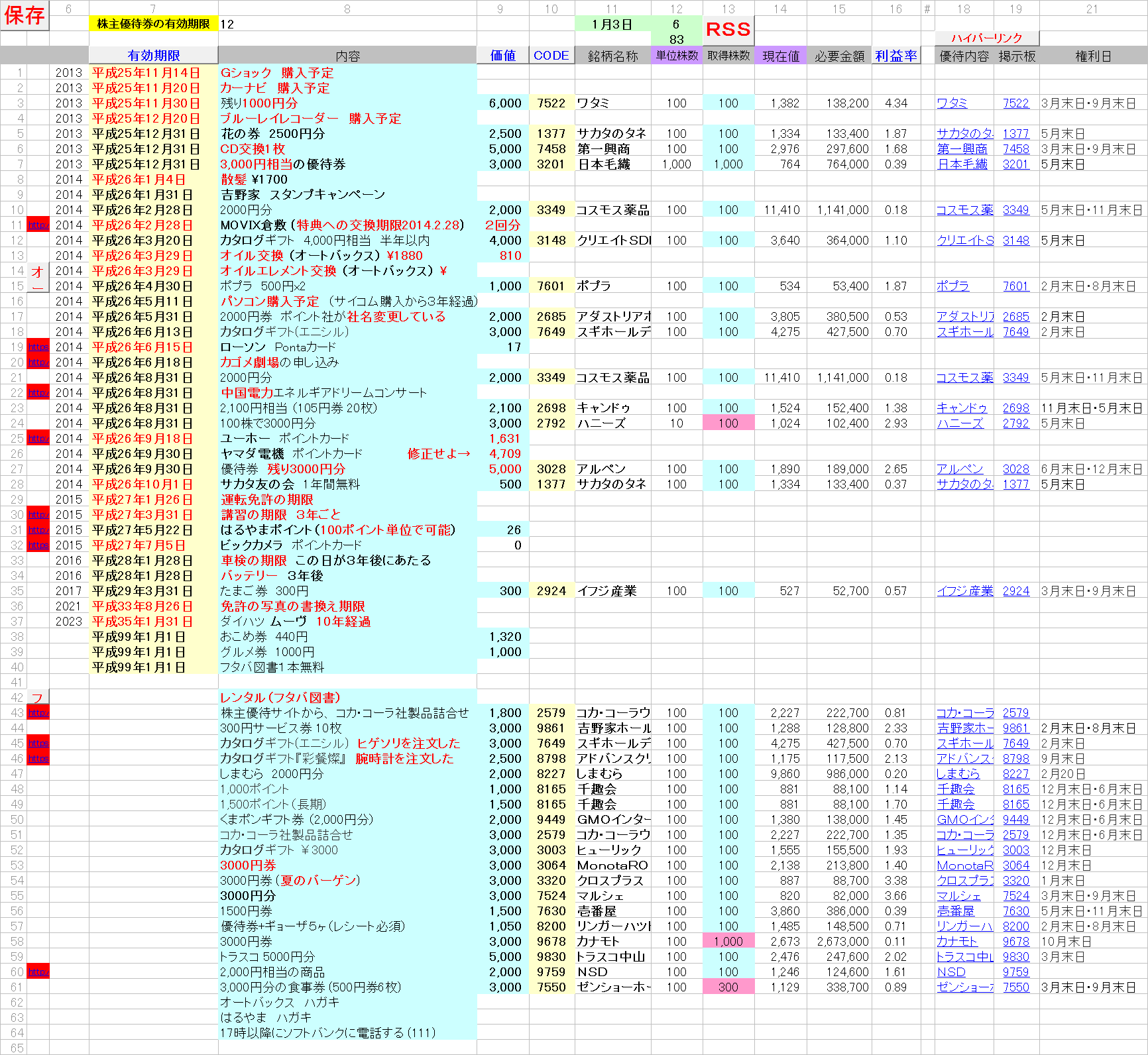Open the MonotaR hyperlink
Screen dimensions: 1148x1055
965,865
